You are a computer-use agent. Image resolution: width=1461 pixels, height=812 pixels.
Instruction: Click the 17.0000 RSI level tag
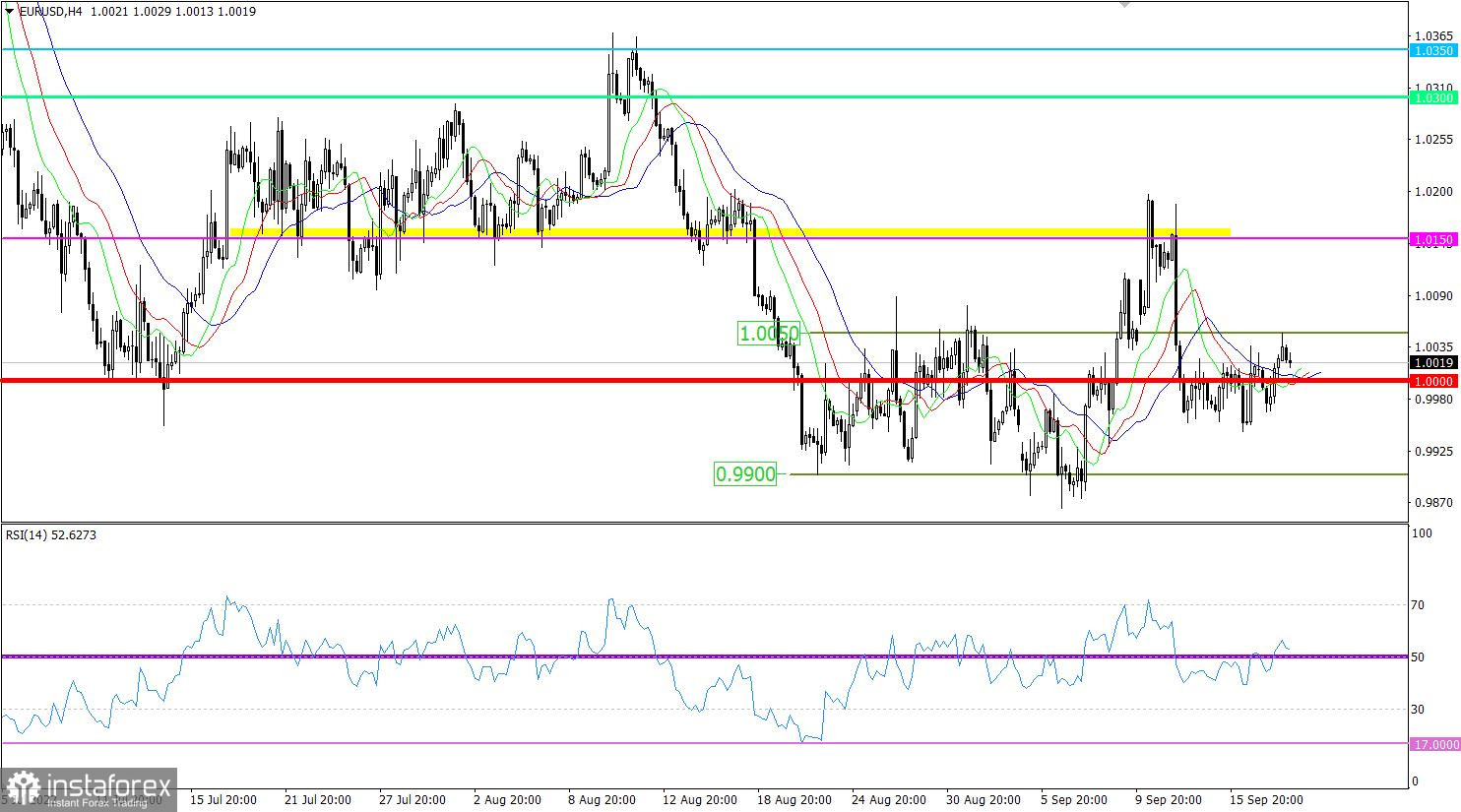coord(1436,745)
